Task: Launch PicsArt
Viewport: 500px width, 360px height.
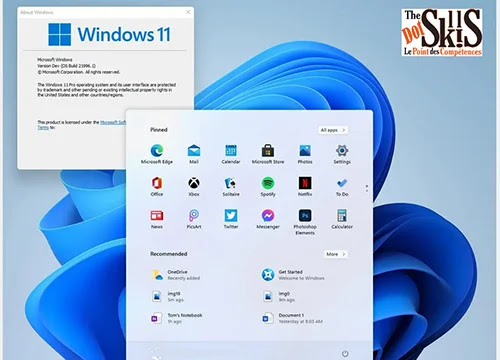Action: click(194, 219)
